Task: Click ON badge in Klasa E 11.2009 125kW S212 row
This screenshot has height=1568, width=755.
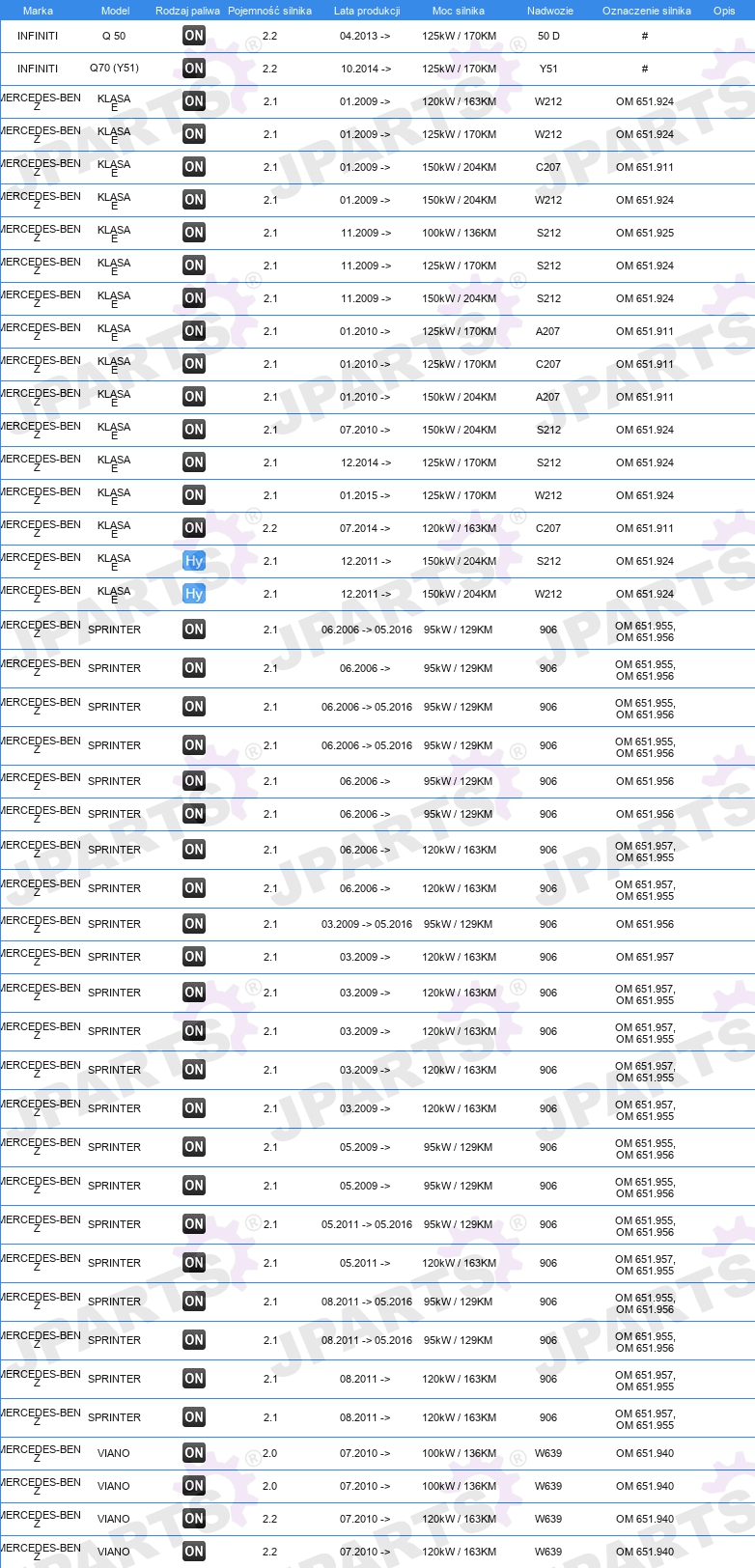Action: 194,266
